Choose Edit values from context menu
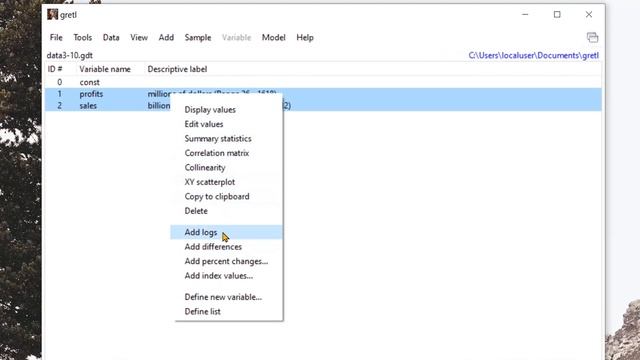This screenshot has width=640, height=360. [x=227, y=124]
